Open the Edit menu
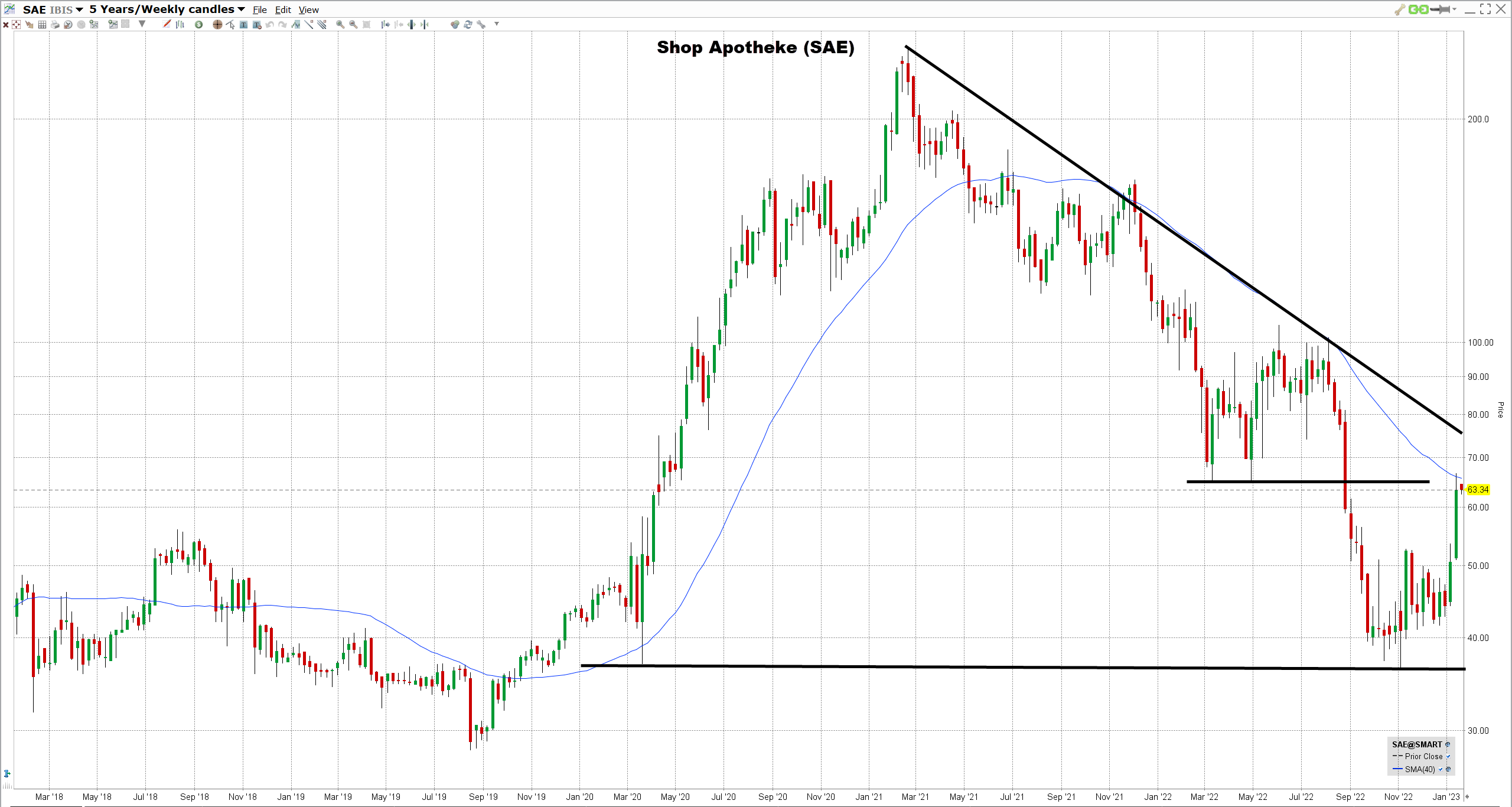The height and width of the screenshot is (807, 1512). click(x=283, y=10)
